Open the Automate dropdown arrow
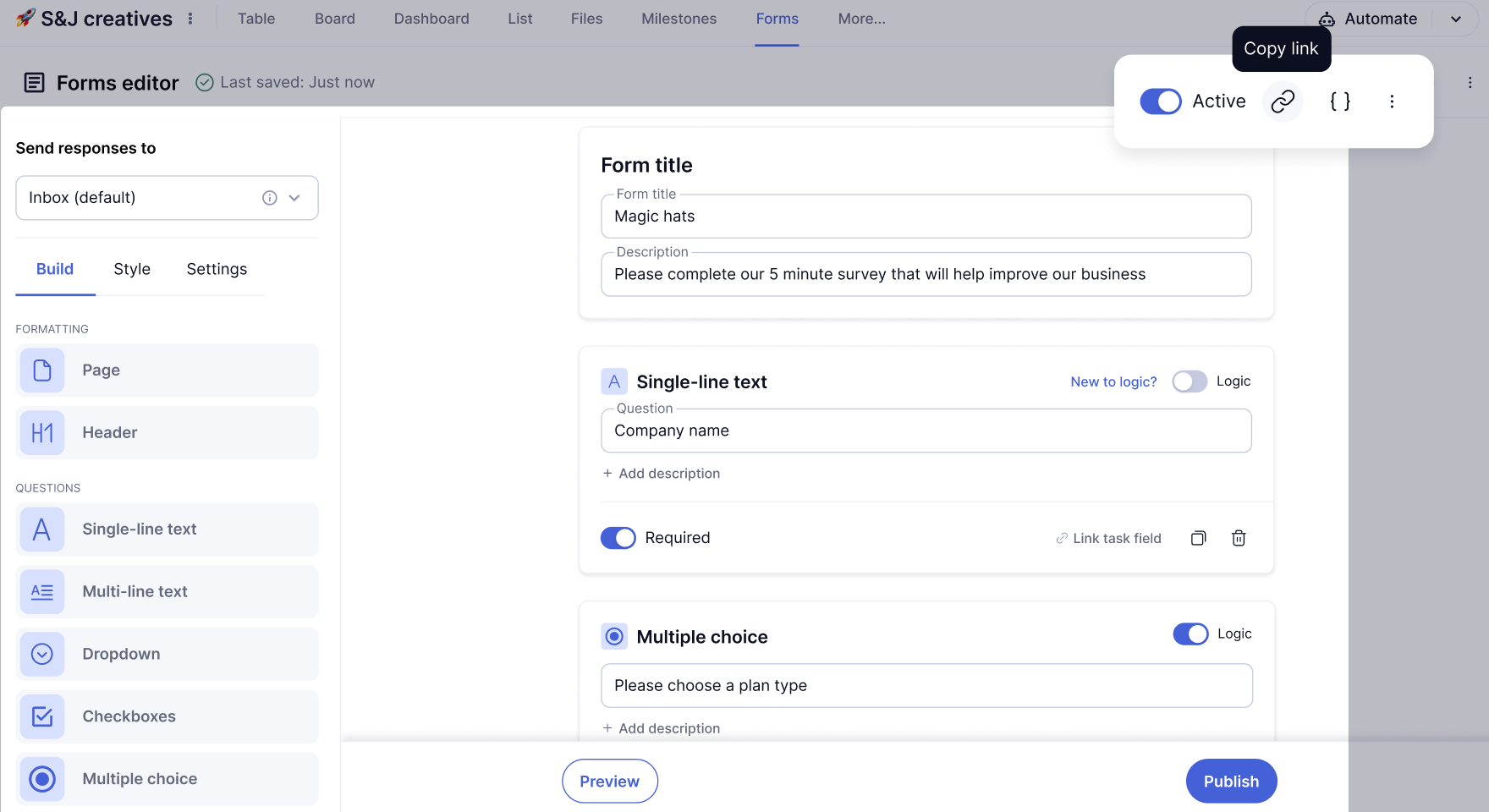 point(1456,19)
